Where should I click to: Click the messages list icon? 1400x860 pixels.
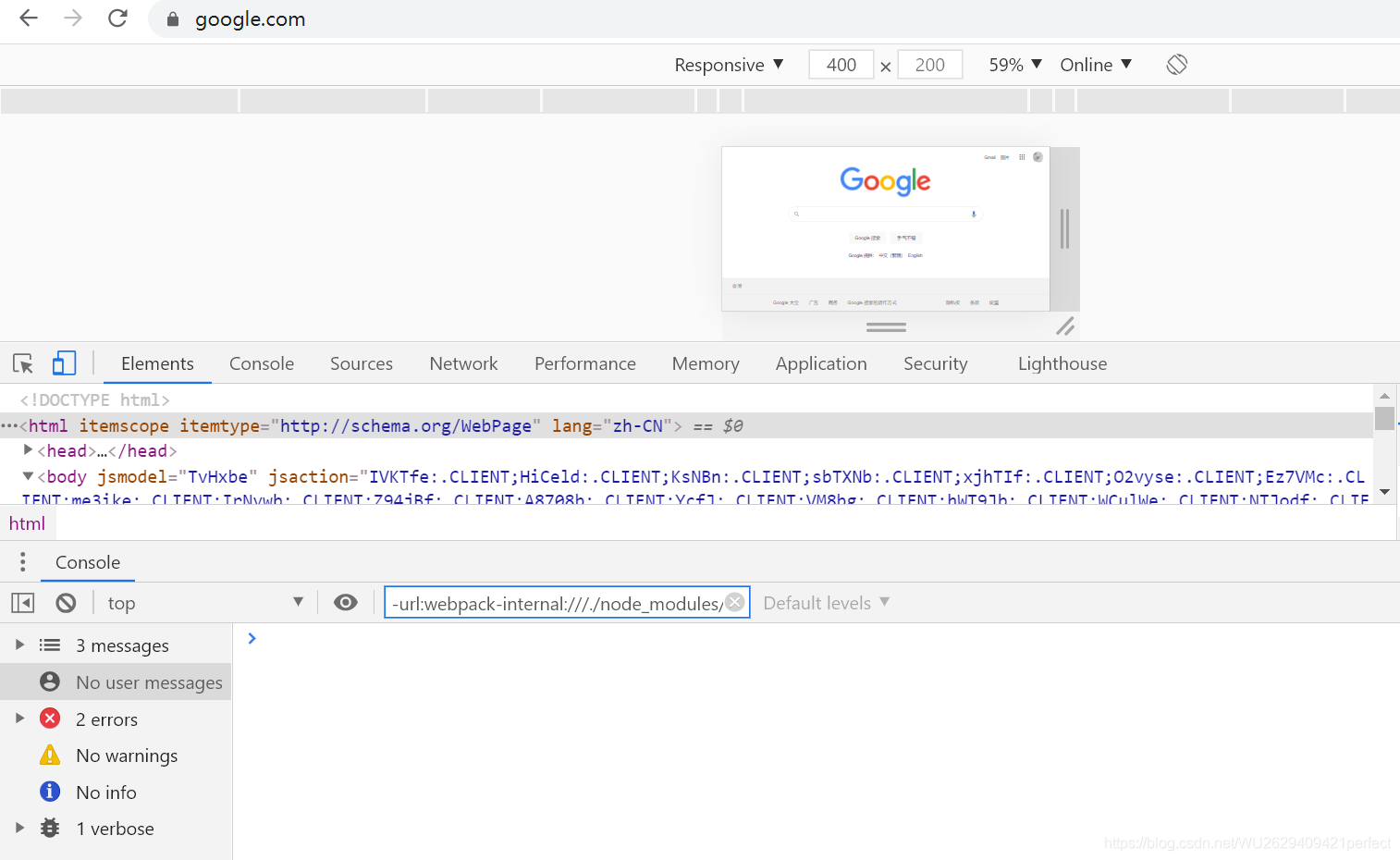pyautogui.click(x=50, y=645)
